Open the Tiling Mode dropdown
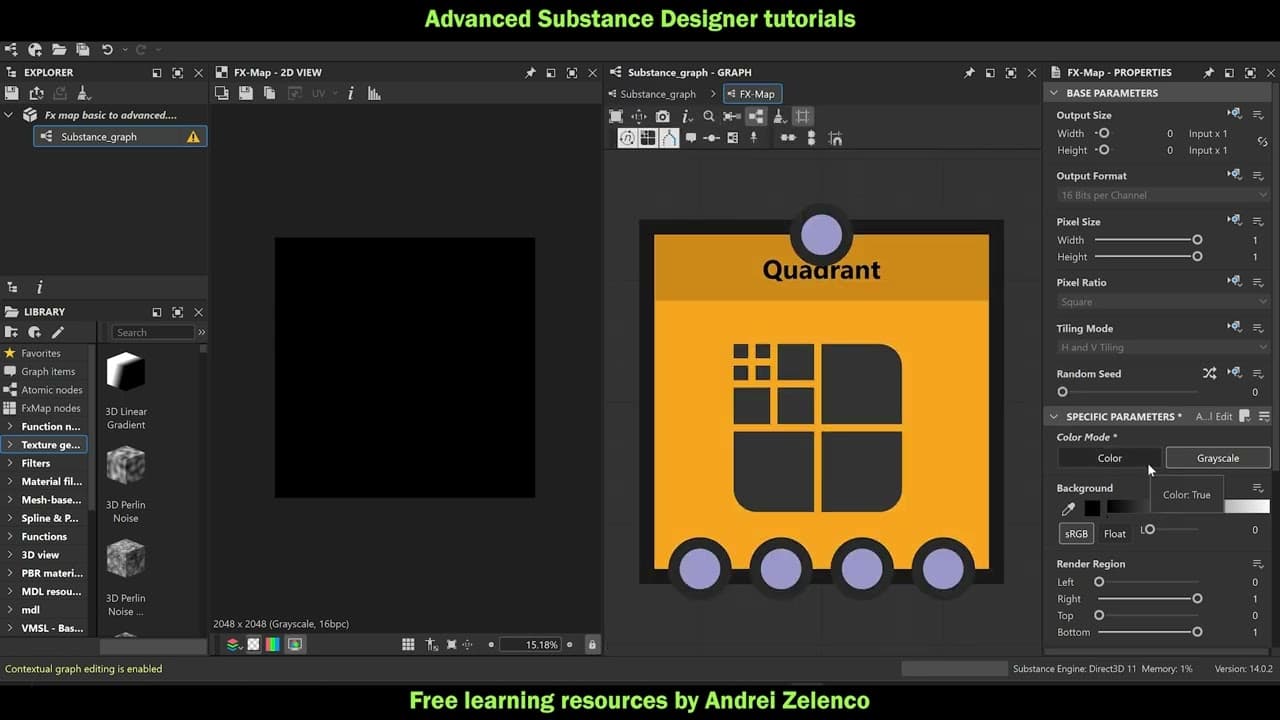1280x720 pixels. click(1163, 347)
